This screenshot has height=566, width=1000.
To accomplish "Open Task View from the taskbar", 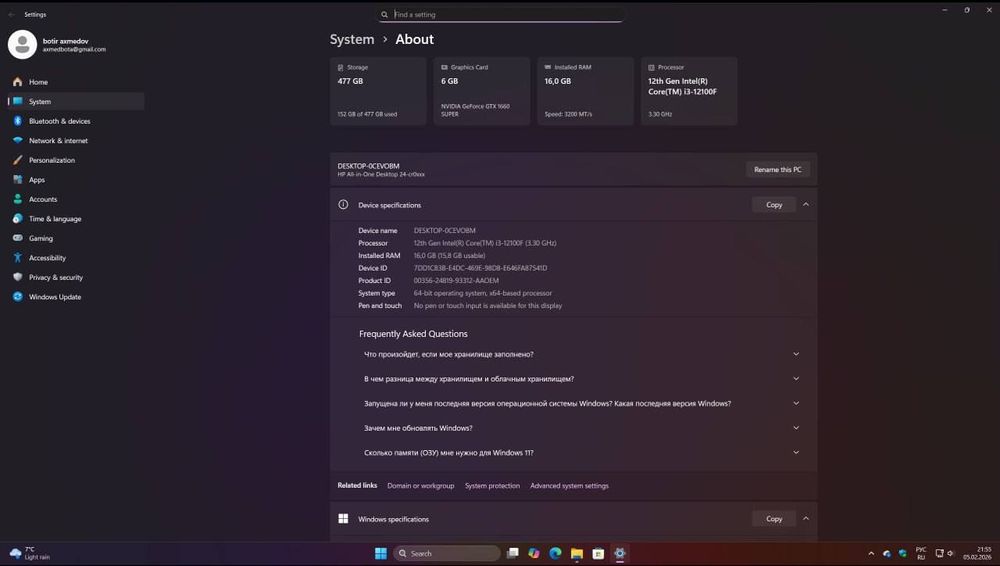I will click(x=513, y=553).
